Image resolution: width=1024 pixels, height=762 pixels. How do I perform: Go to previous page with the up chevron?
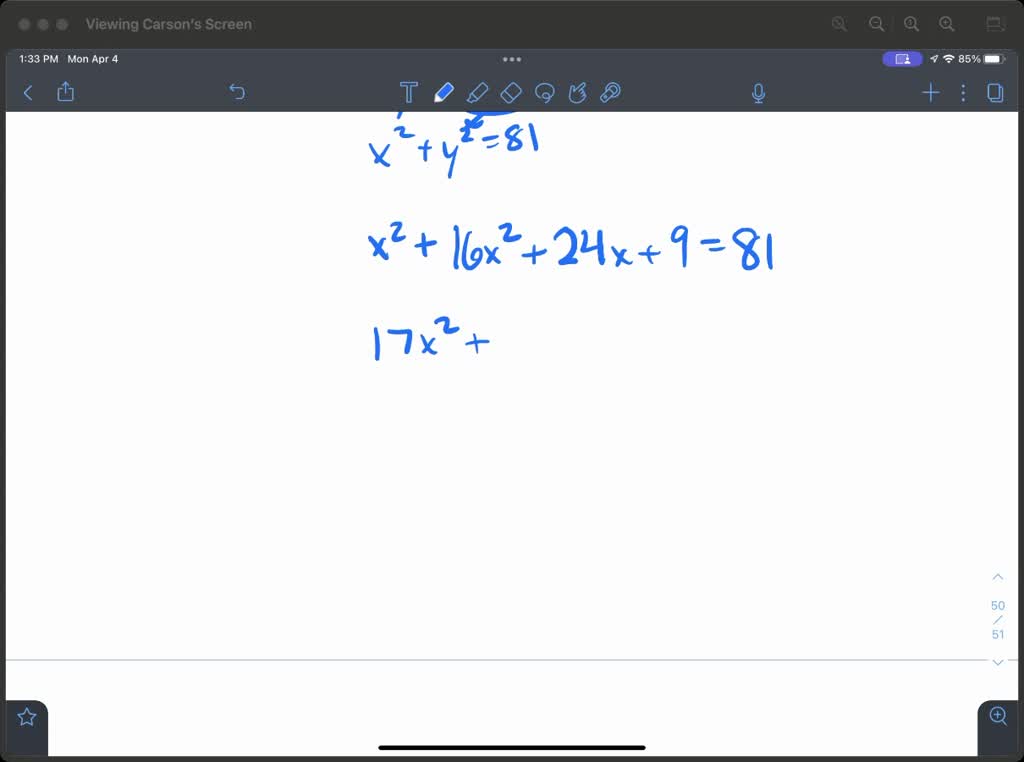point(997,576)
